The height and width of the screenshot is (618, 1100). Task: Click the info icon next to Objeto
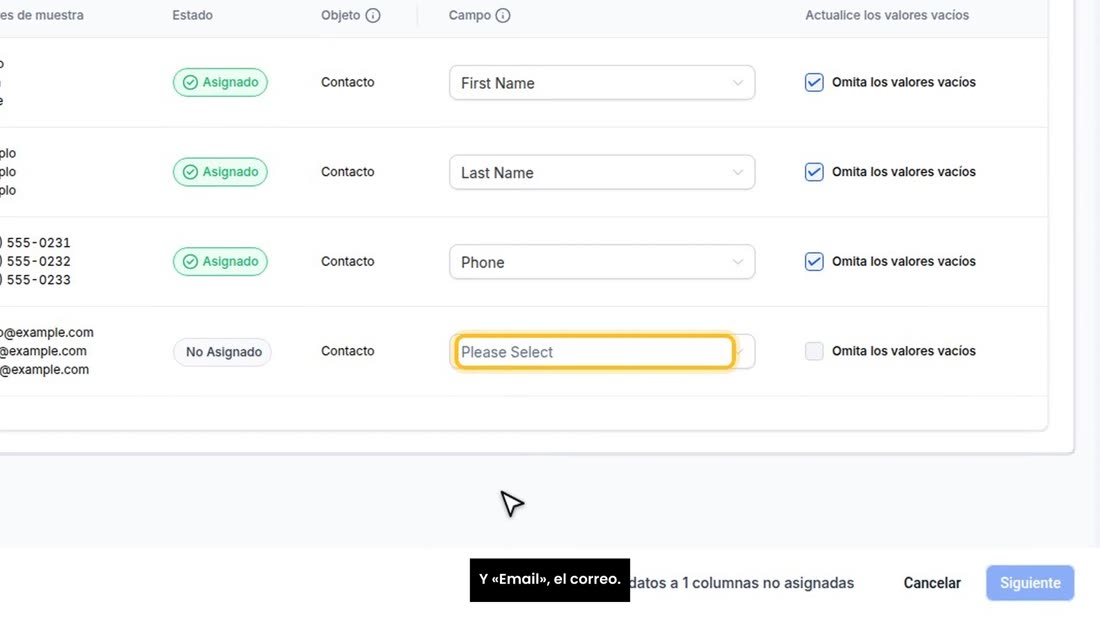coord(373,15)
